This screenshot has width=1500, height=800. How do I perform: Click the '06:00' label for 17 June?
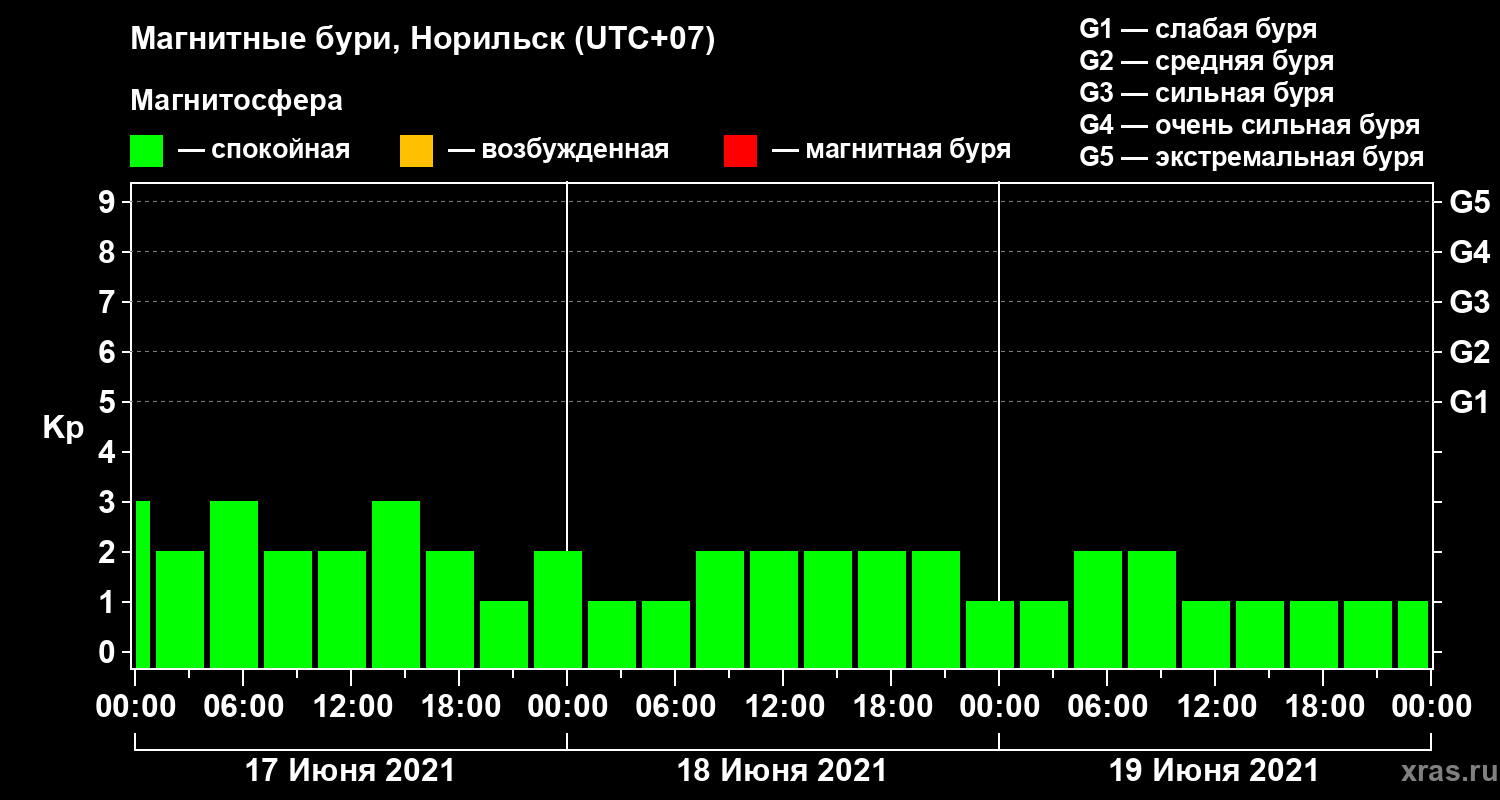coord(243,706)
